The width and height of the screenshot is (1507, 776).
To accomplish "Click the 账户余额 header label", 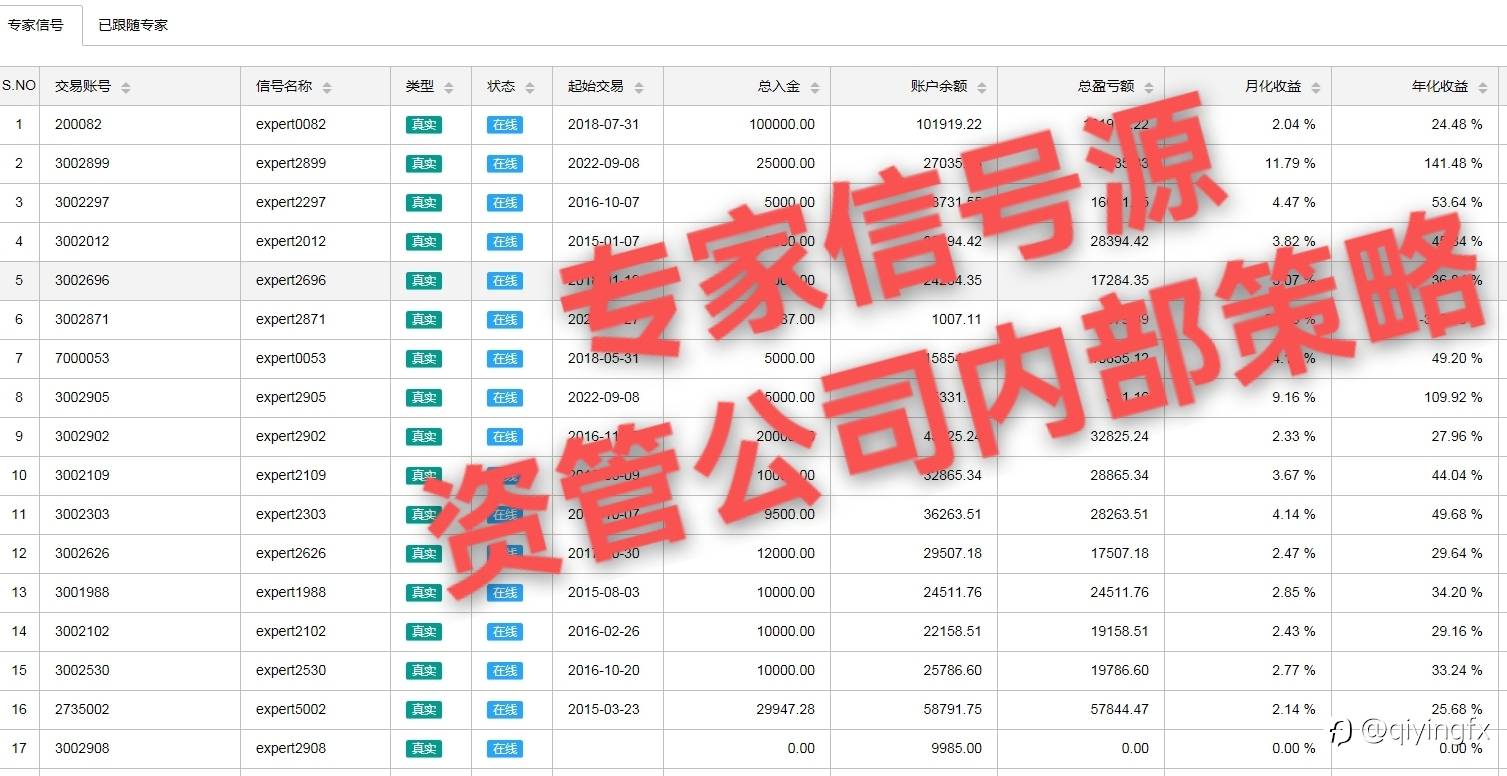I will 939,86.
